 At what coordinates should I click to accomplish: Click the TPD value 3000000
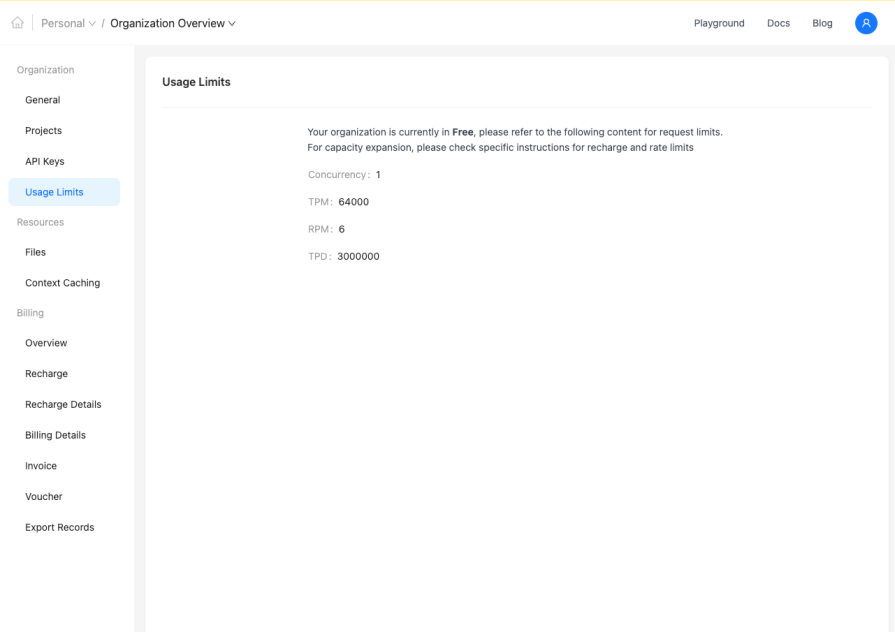coord(358,257)
